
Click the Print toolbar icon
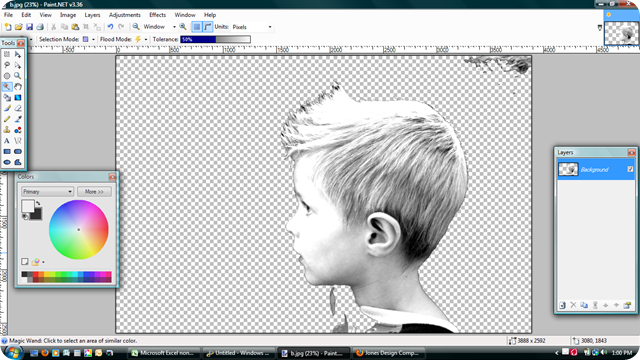click(x=40, y=27)
